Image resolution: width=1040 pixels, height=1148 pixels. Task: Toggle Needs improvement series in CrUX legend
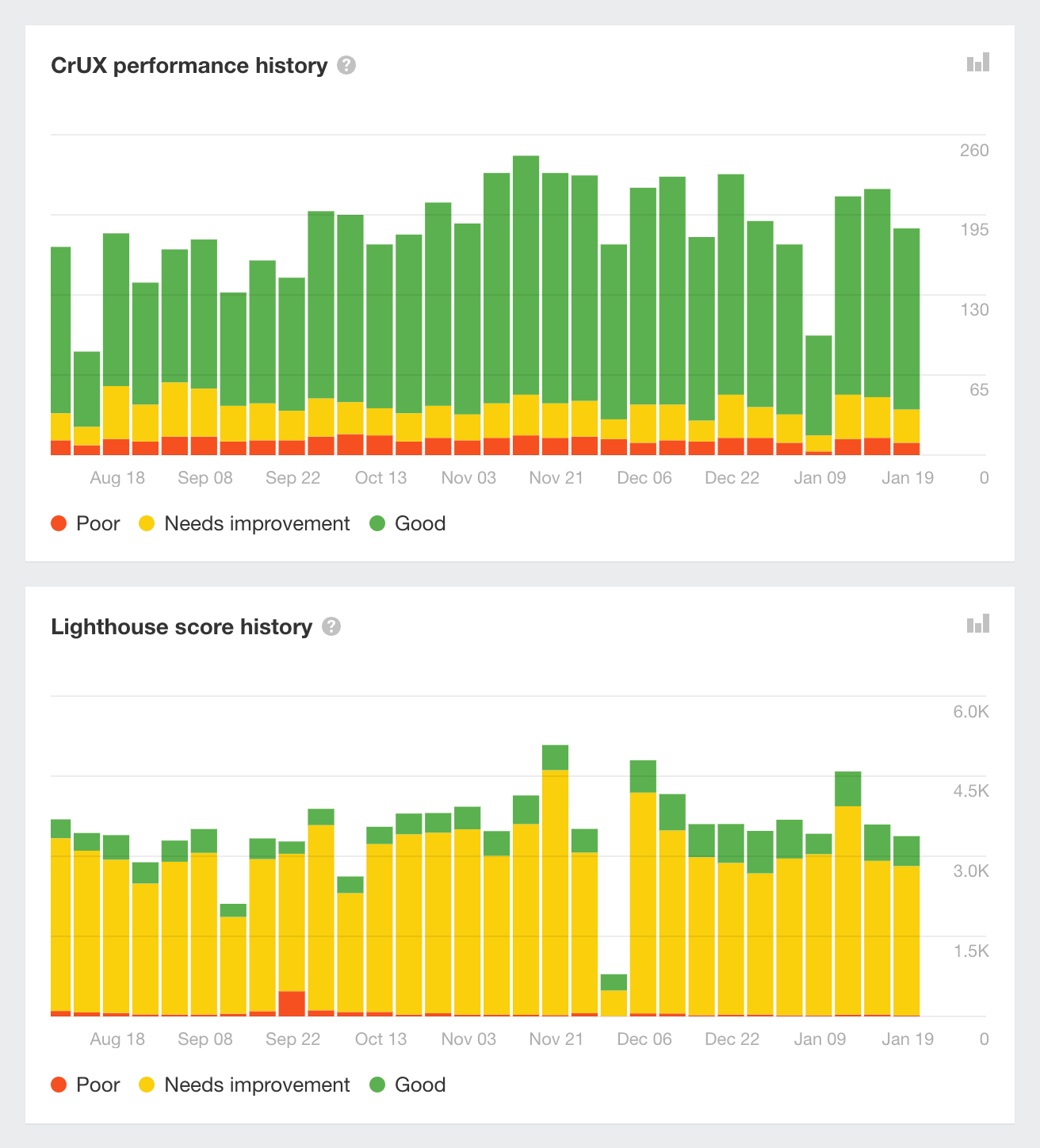[256, 523]
